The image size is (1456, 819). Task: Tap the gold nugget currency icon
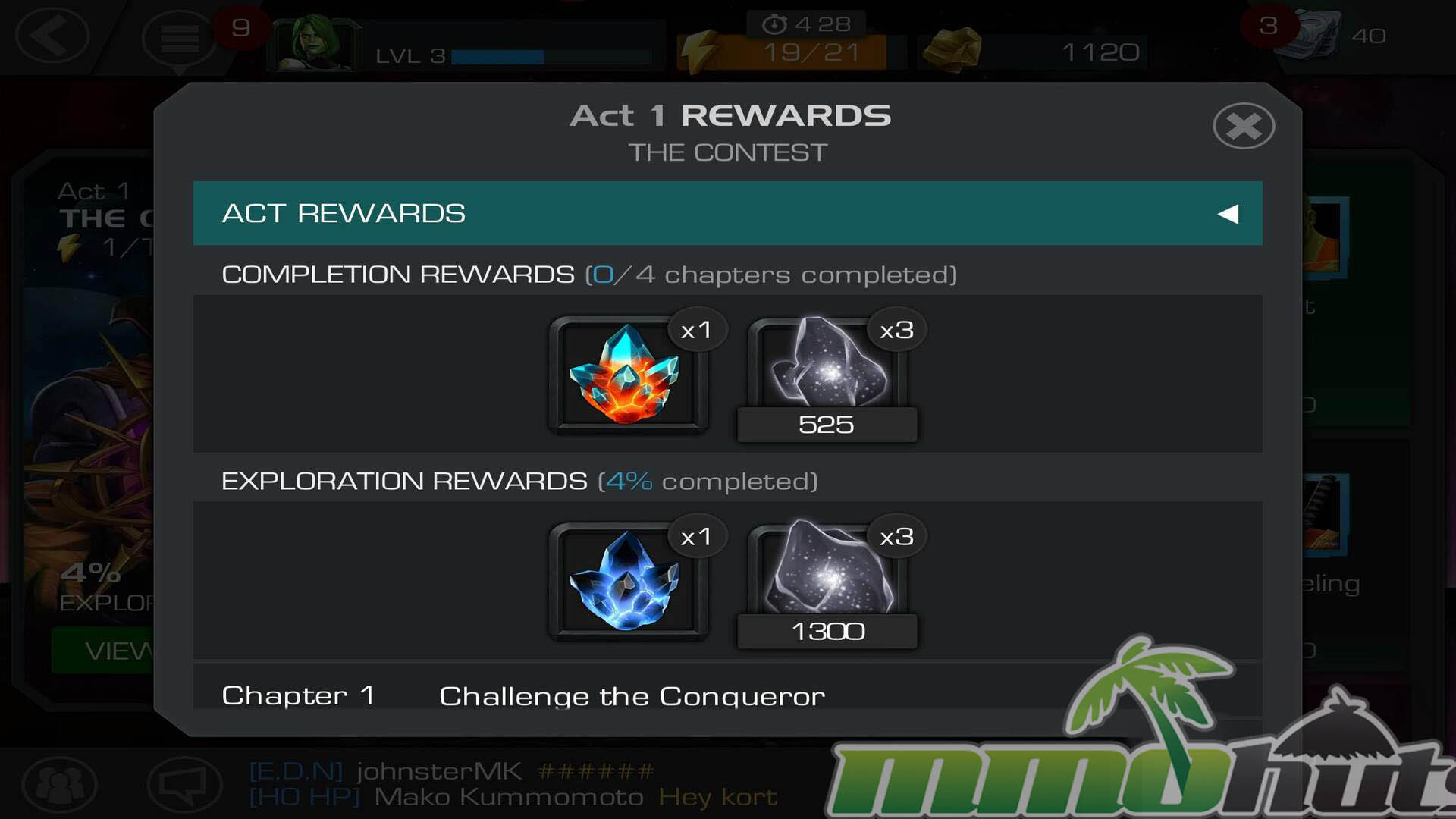click(952, 50)
